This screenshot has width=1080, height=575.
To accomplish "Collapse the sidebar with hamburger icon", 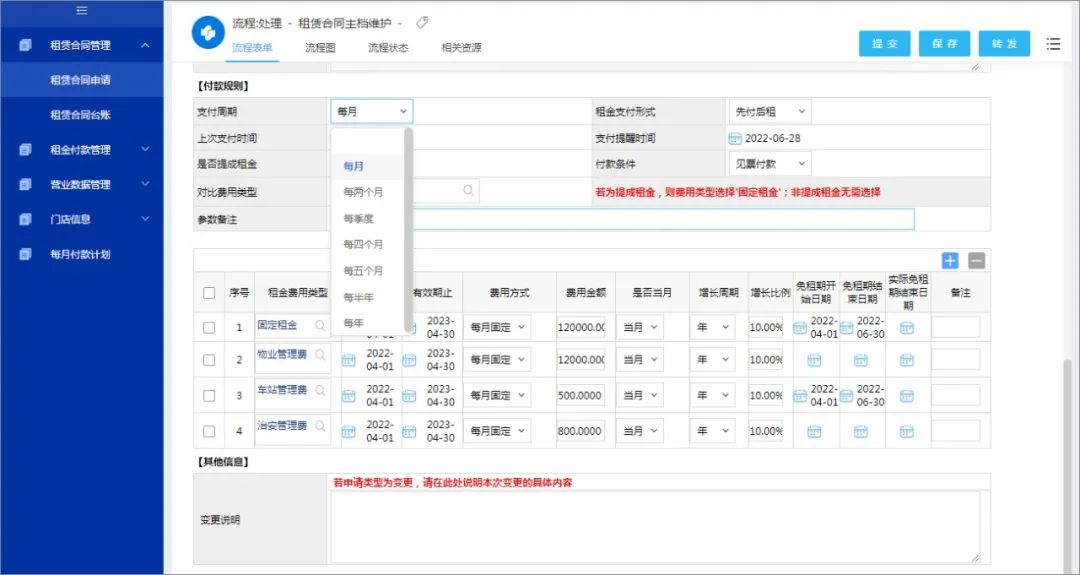I will tap(81, 10).
